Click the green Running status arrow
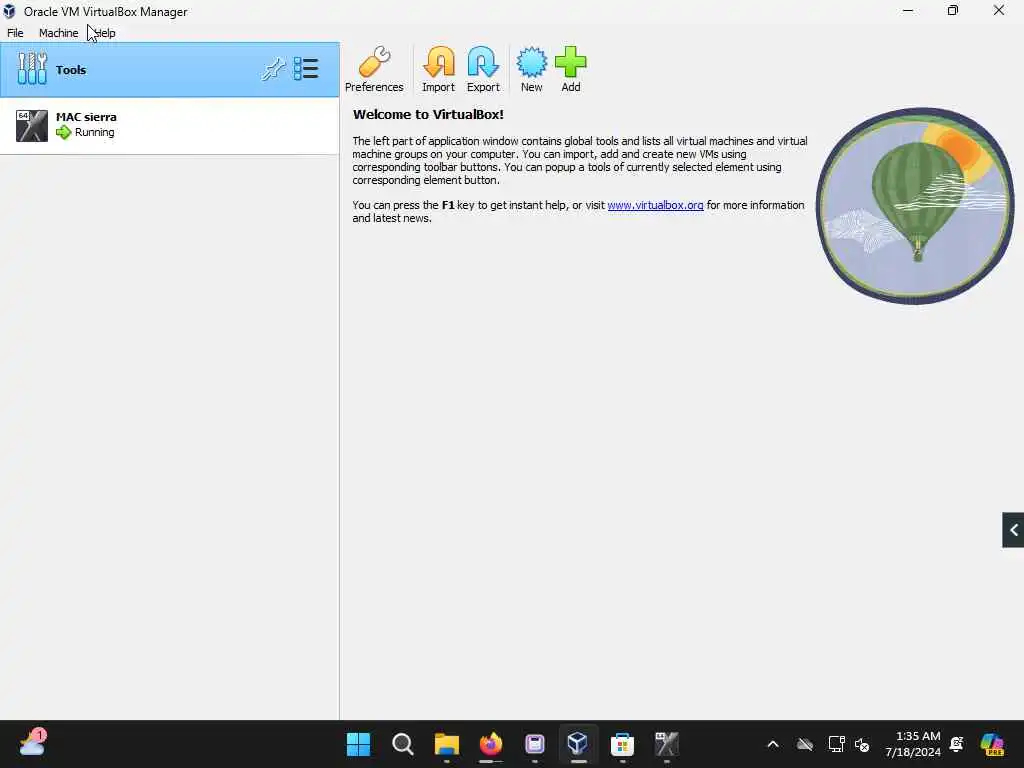 point(63,133)
